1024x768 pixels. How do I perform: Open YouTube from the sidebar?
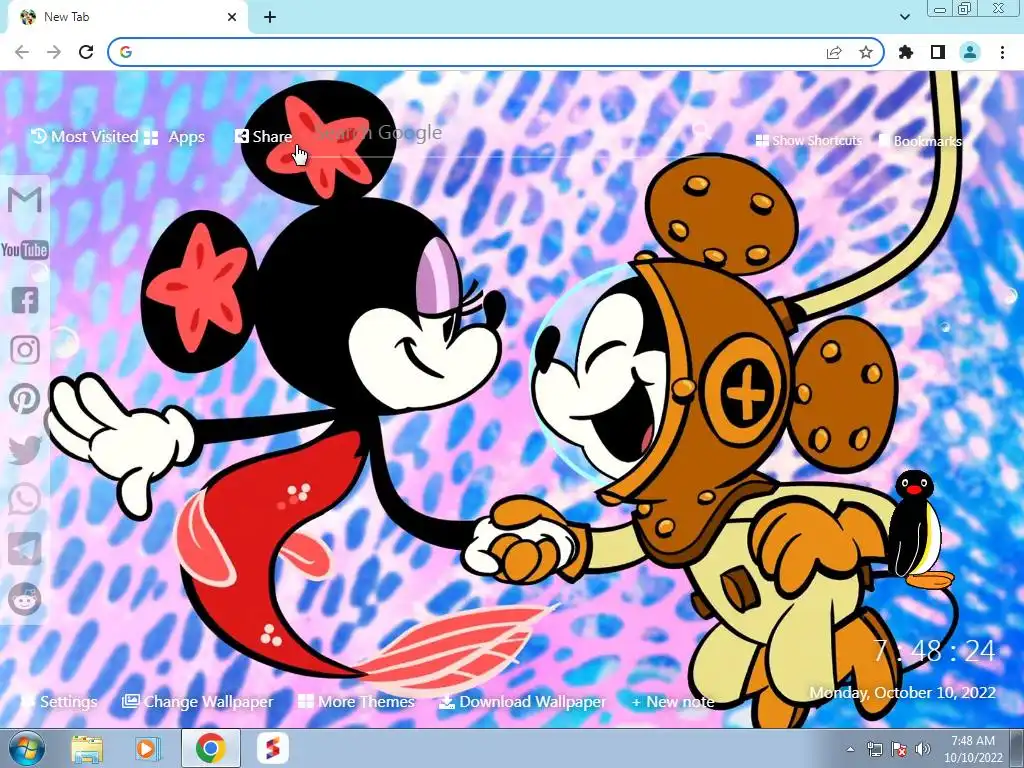coord(25,250)
